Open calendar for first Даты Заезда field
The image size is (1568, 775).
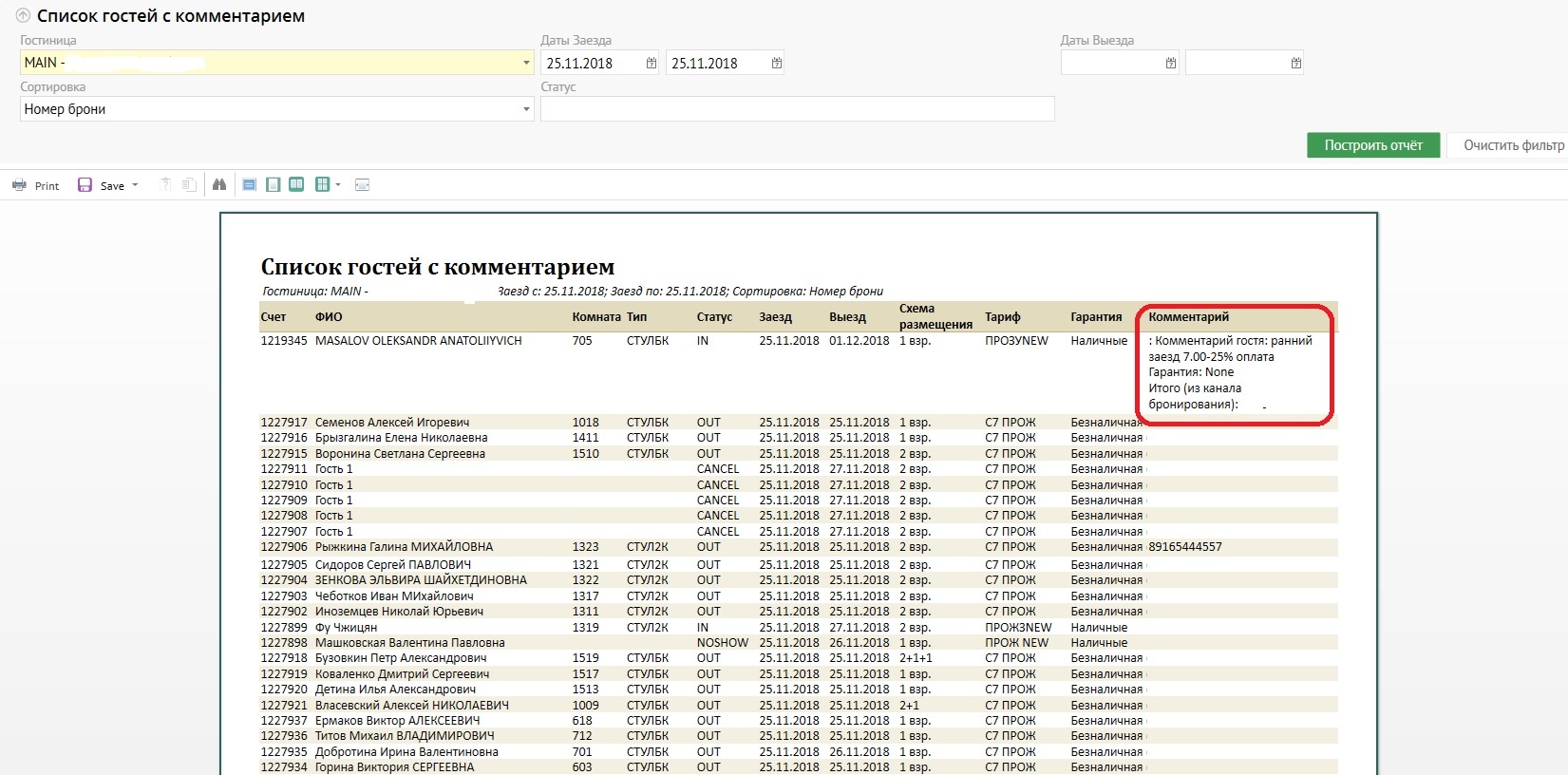pyautogui.click(x=651, y=64)
